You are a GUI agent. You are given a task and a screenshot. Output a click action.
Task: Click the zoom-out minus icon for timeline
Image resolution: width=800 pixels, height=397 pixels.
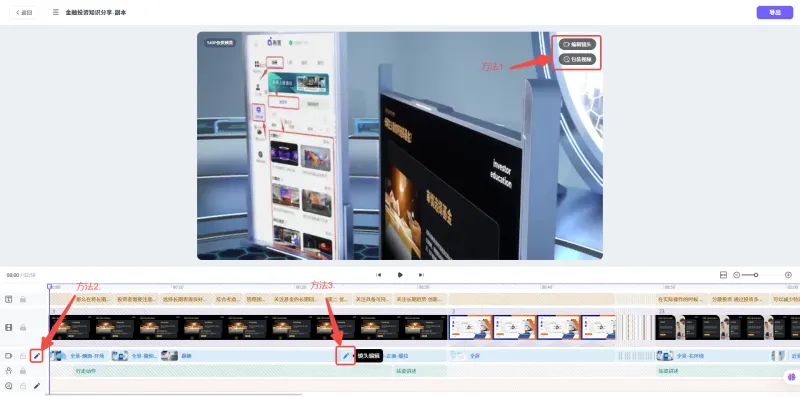pos(736,275)
